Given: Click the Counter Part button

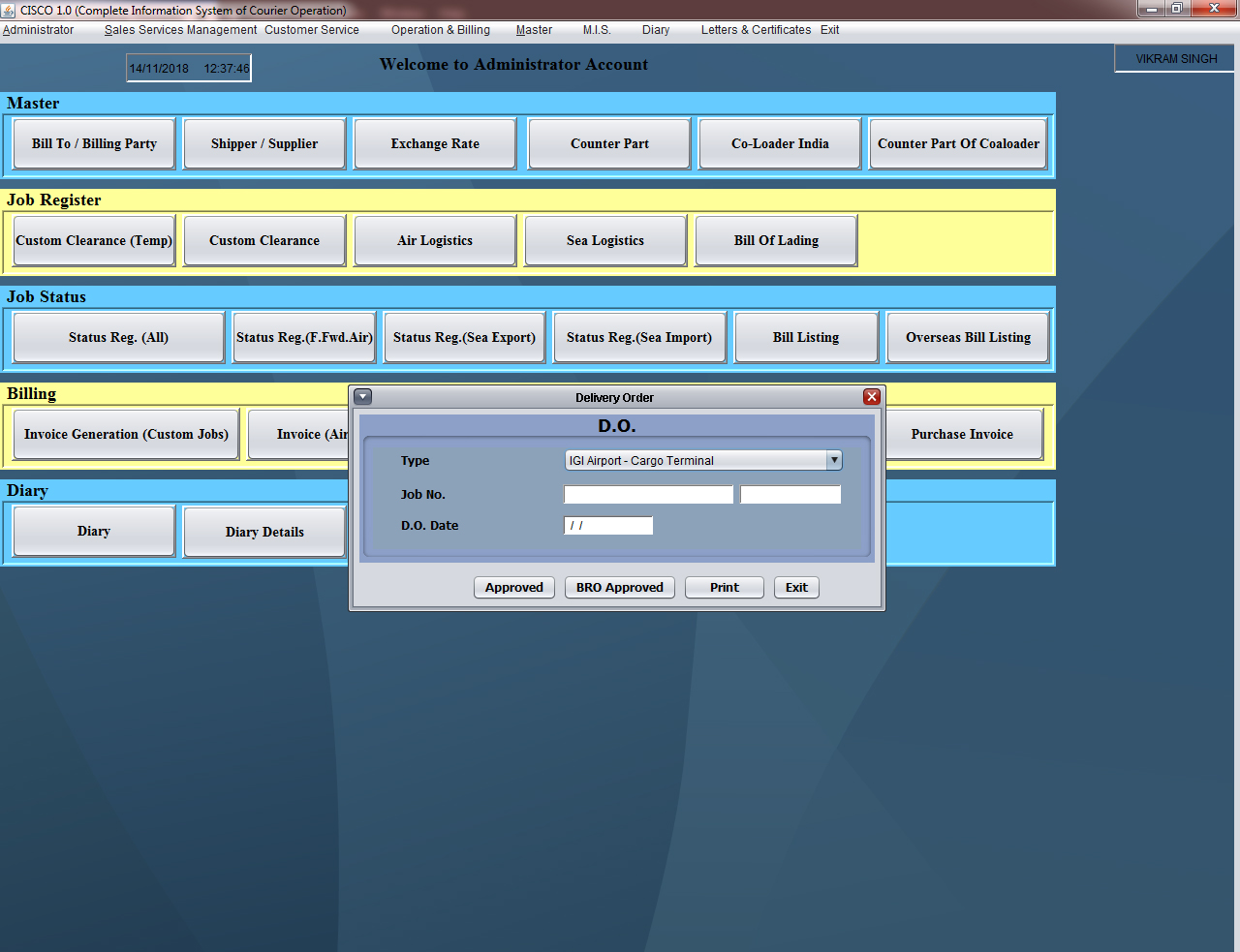Looking at the screenshot, I should (x=609, y=143).
